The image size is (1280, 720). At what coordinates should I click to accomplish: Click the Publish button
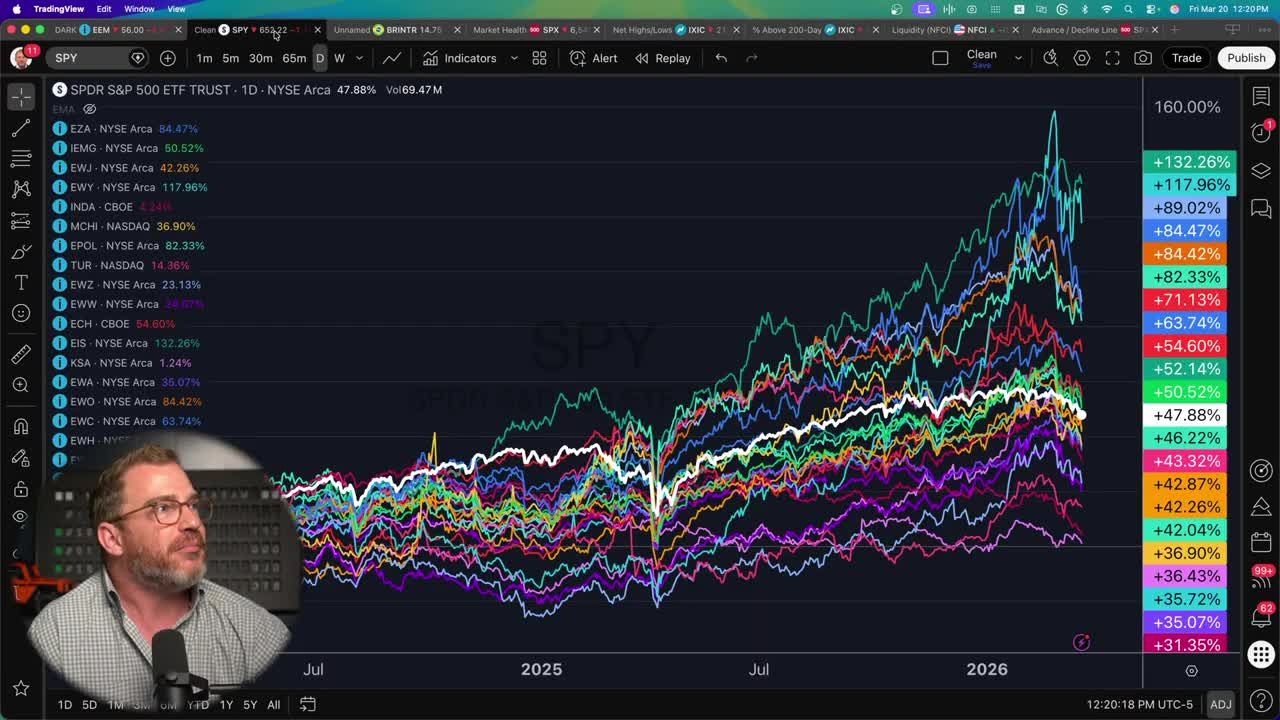[1246, 58]
